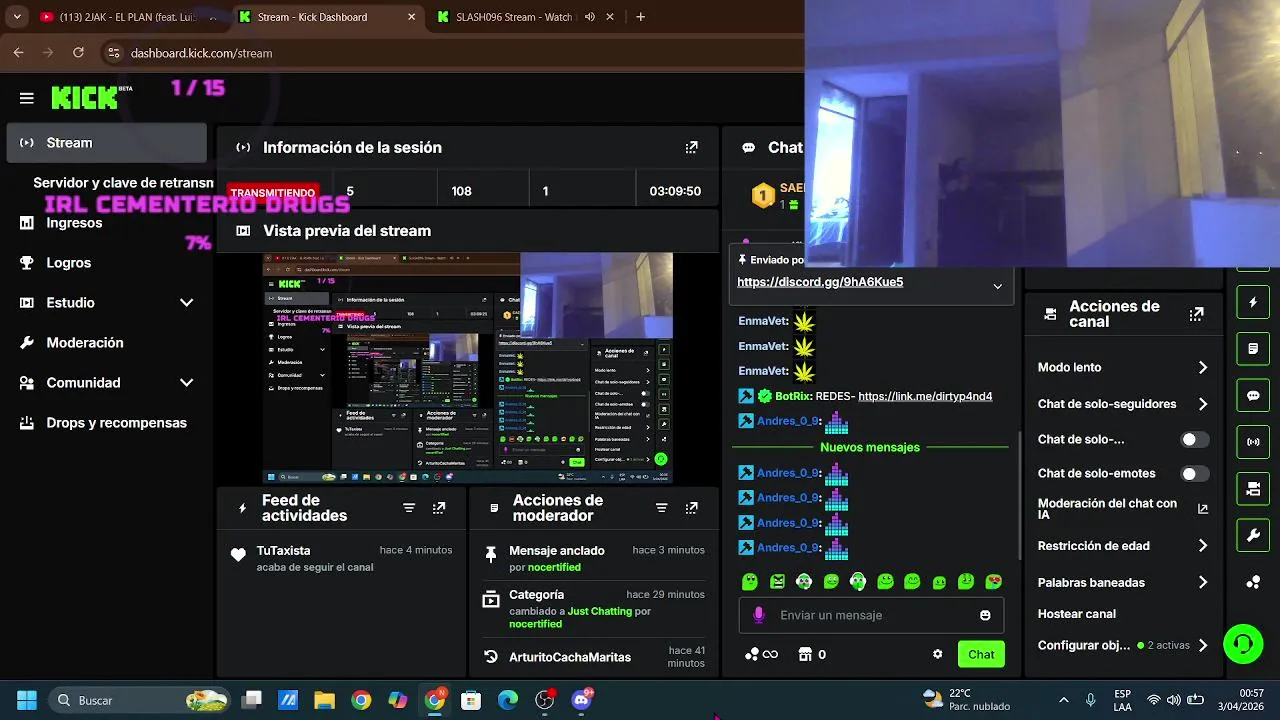Reload the dashboard page

(x=78, y=53)
